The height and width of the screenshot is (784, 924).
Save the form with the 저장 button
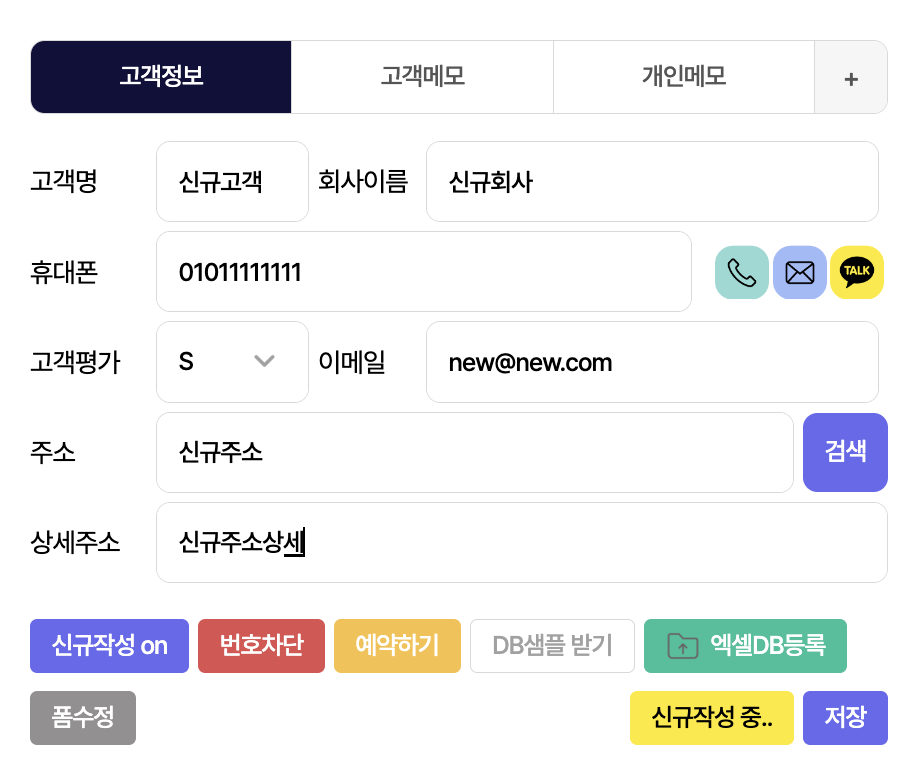click(845, 718)
